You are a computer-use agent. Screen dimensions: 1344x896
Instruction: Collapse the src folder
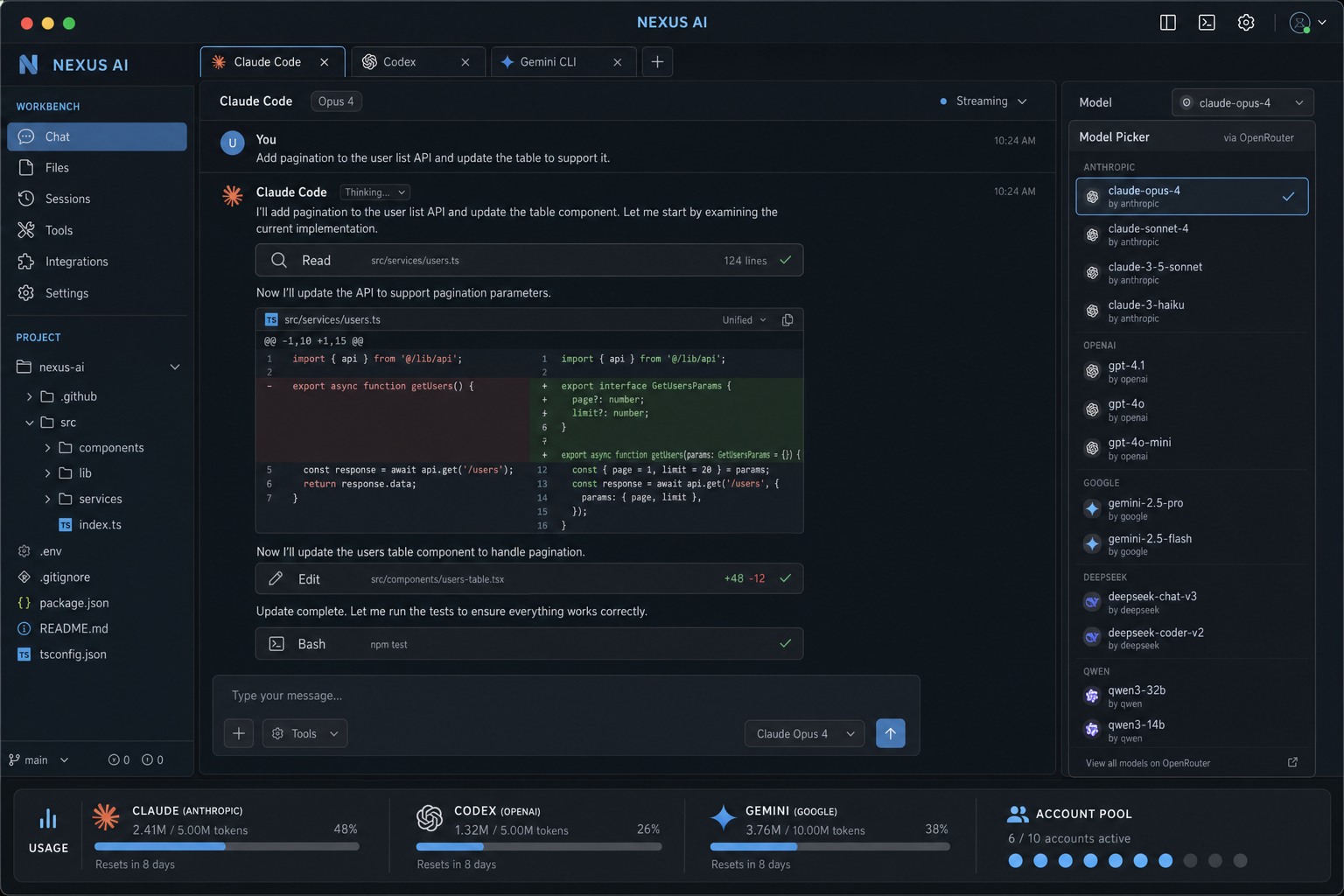[30, 423]
